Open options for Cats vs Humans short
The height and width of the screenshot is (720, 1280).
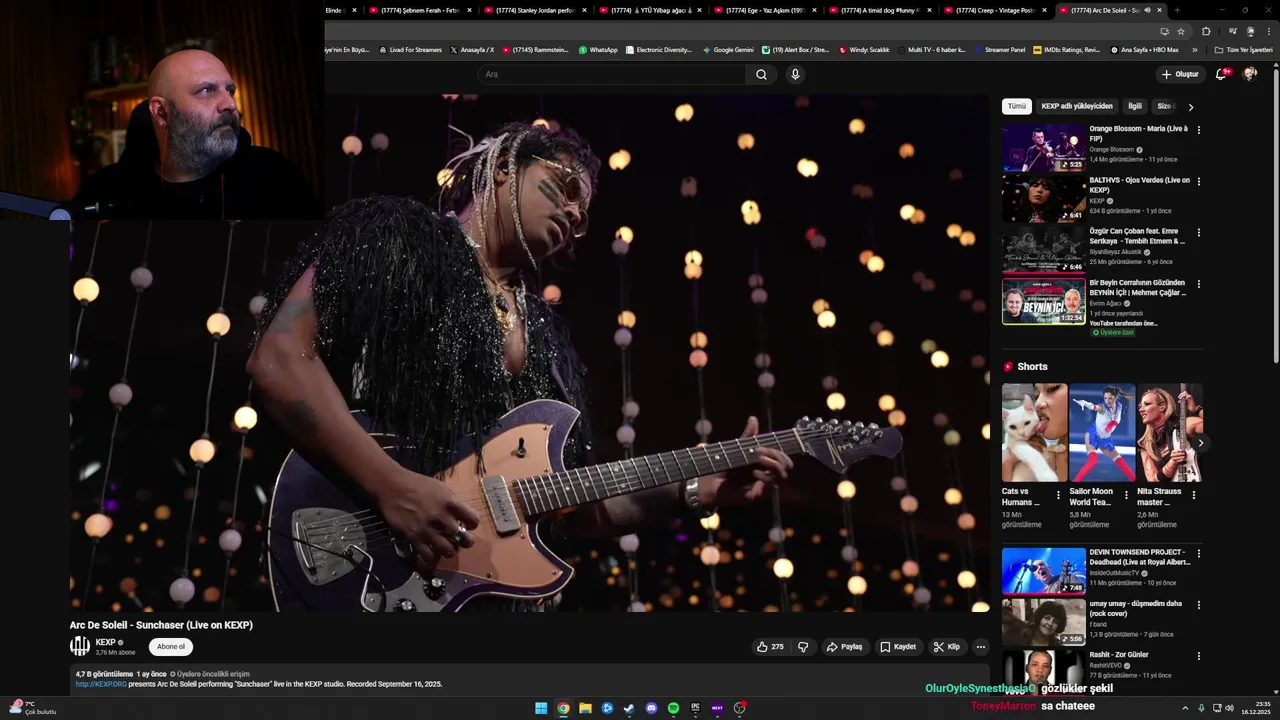tap(1058, 494)
